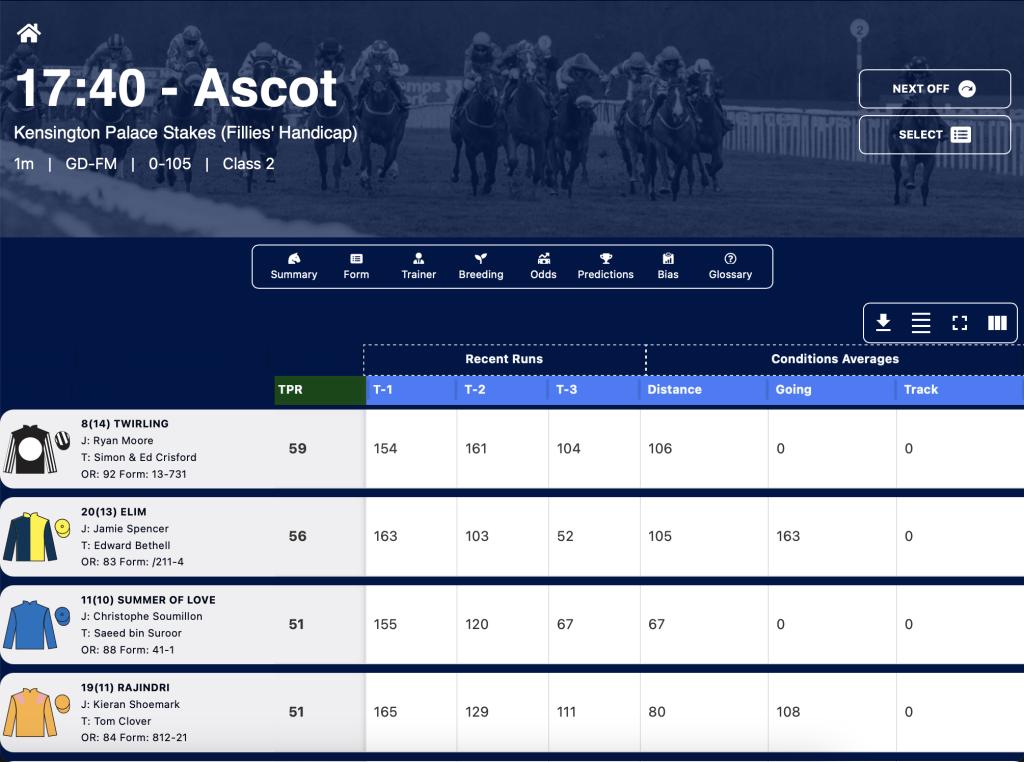Open the column chooser icon

click(x=997, y=323)
